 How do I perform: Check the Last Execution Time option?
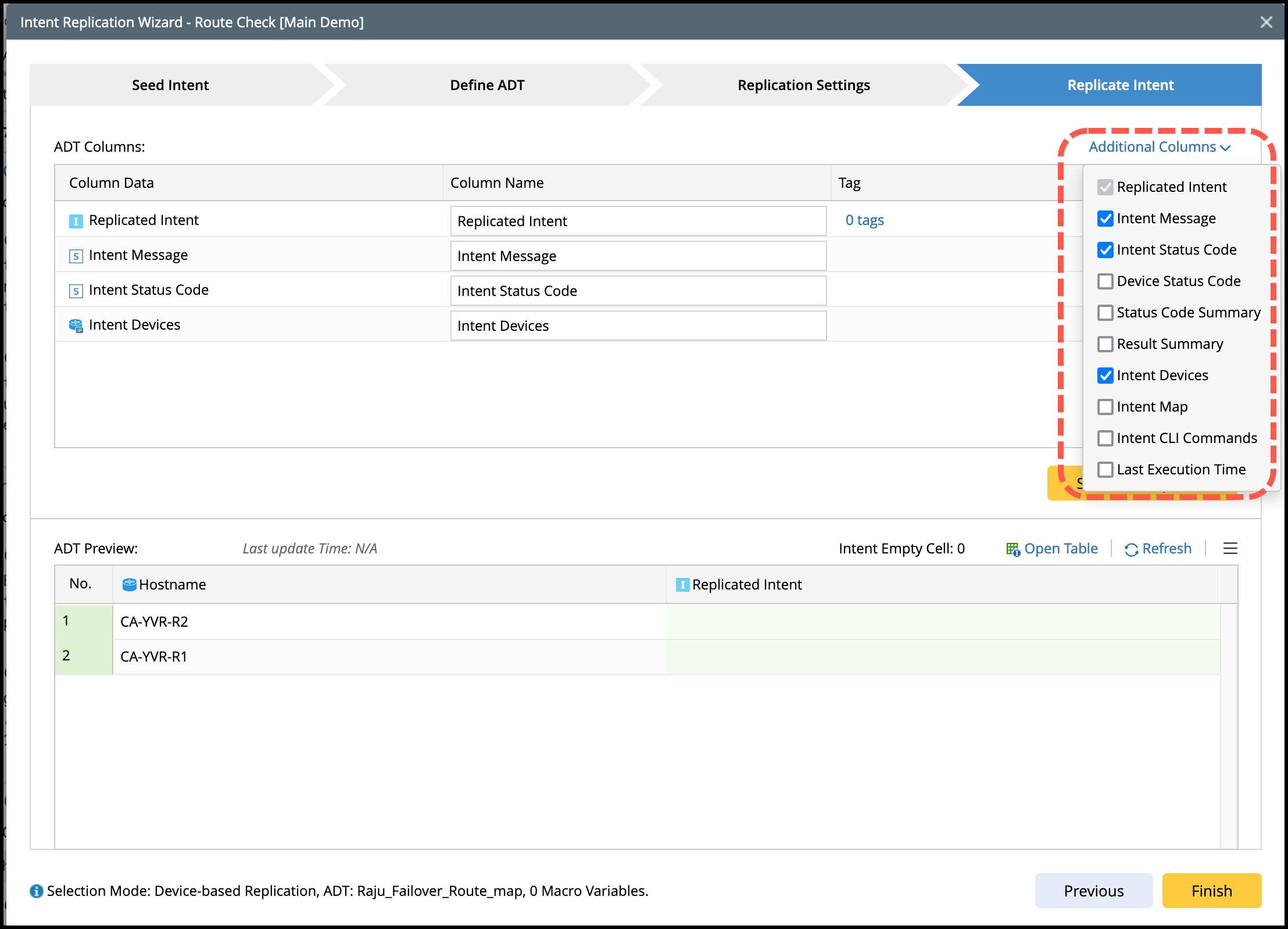click(x=1105, y=470)
